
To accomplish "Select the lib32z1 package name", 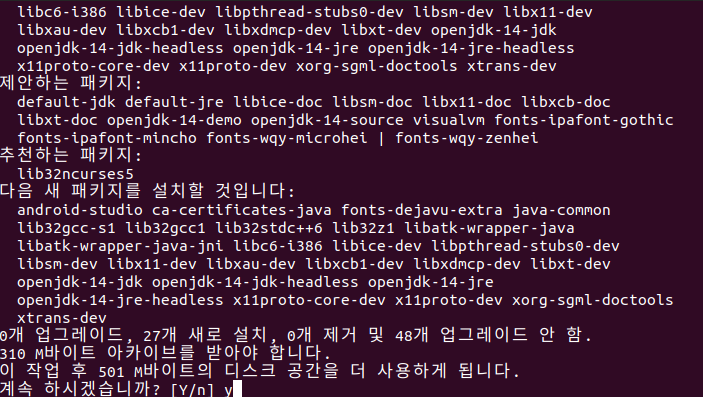I will click(363, 228).
